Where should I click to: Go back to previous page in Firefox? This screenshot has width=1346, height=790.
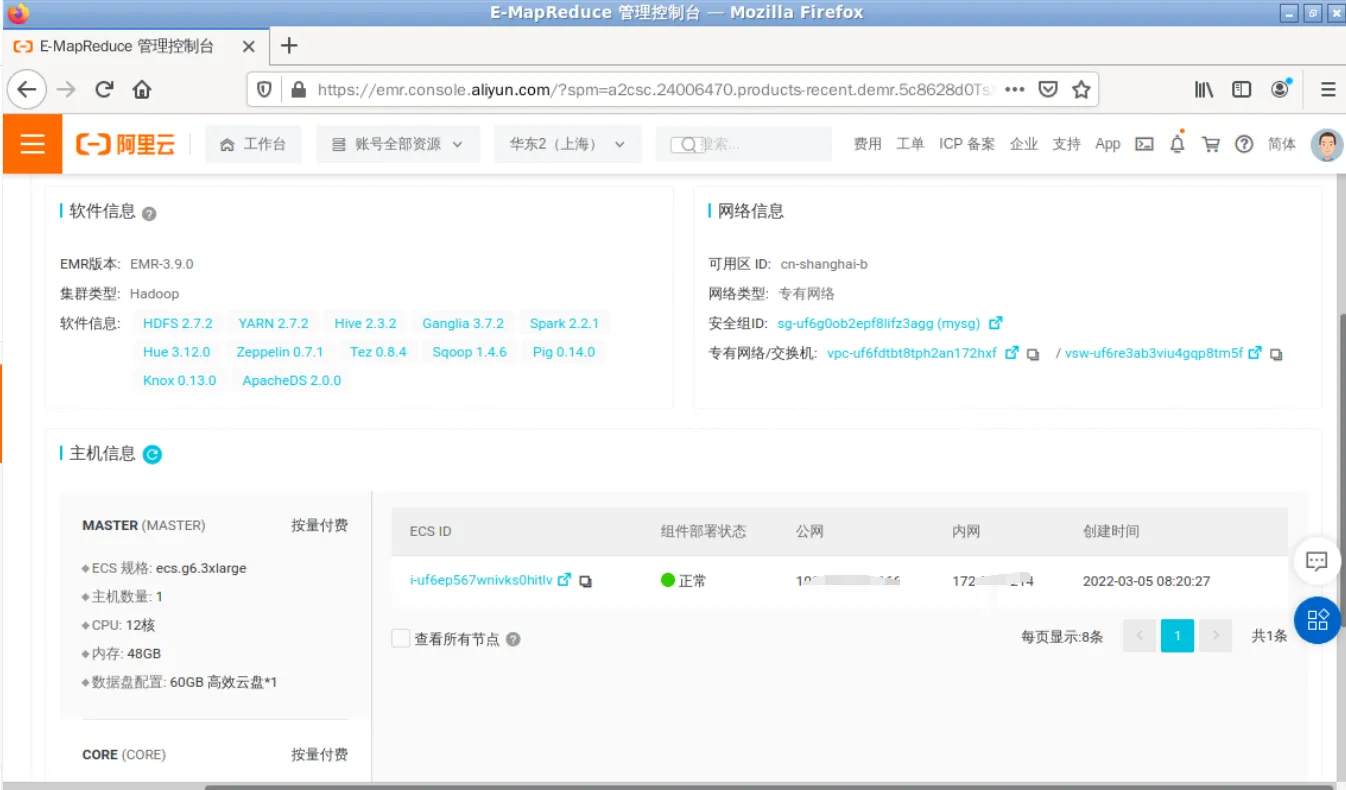[27, 89]
